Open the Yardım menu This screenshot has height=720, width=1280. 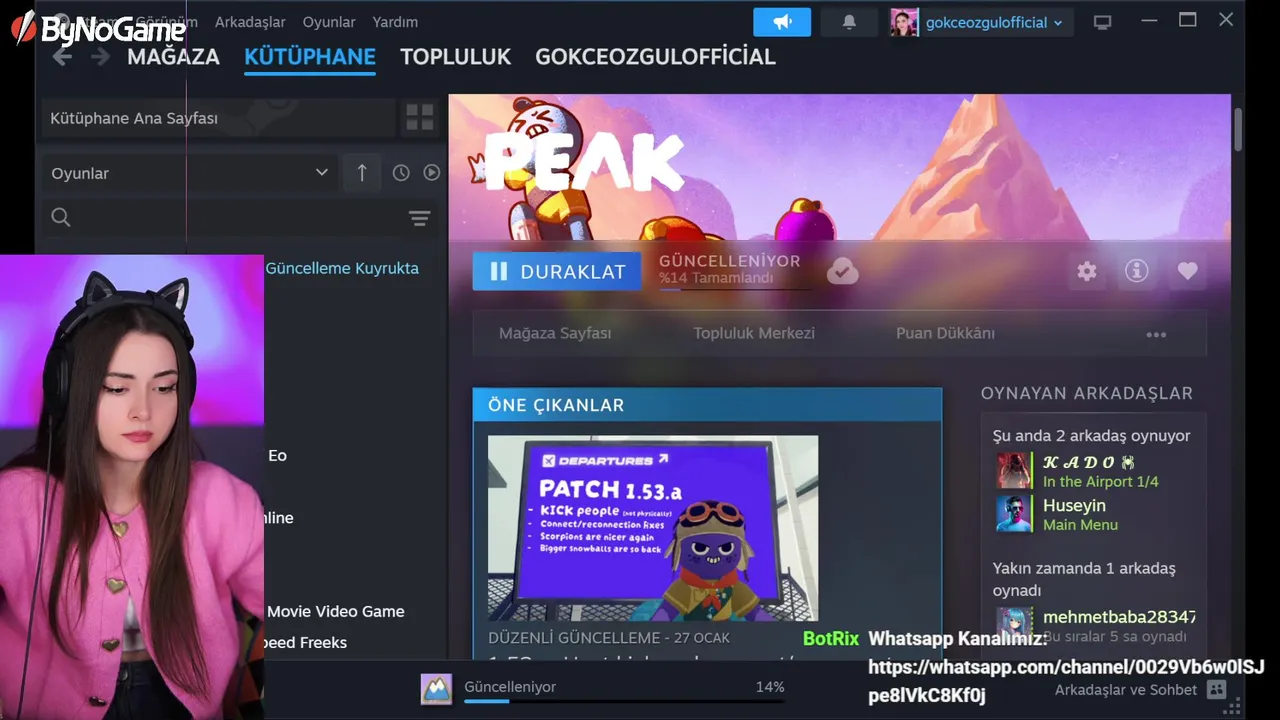point(395,22)
